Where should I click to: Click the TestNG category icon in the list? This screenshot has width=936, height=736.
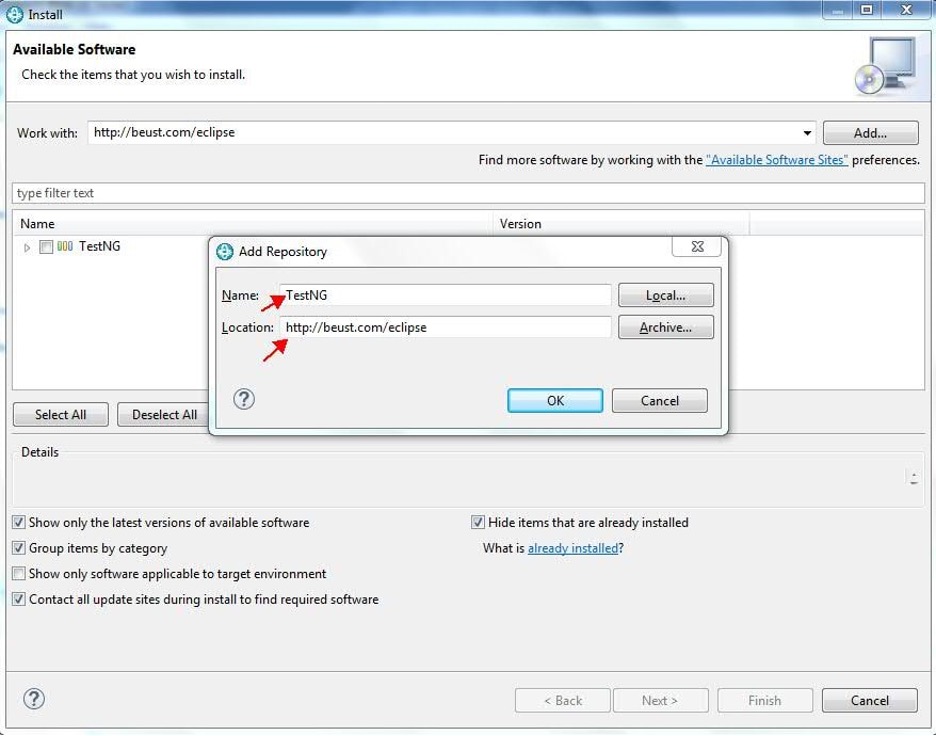click(x=64, y=246)
